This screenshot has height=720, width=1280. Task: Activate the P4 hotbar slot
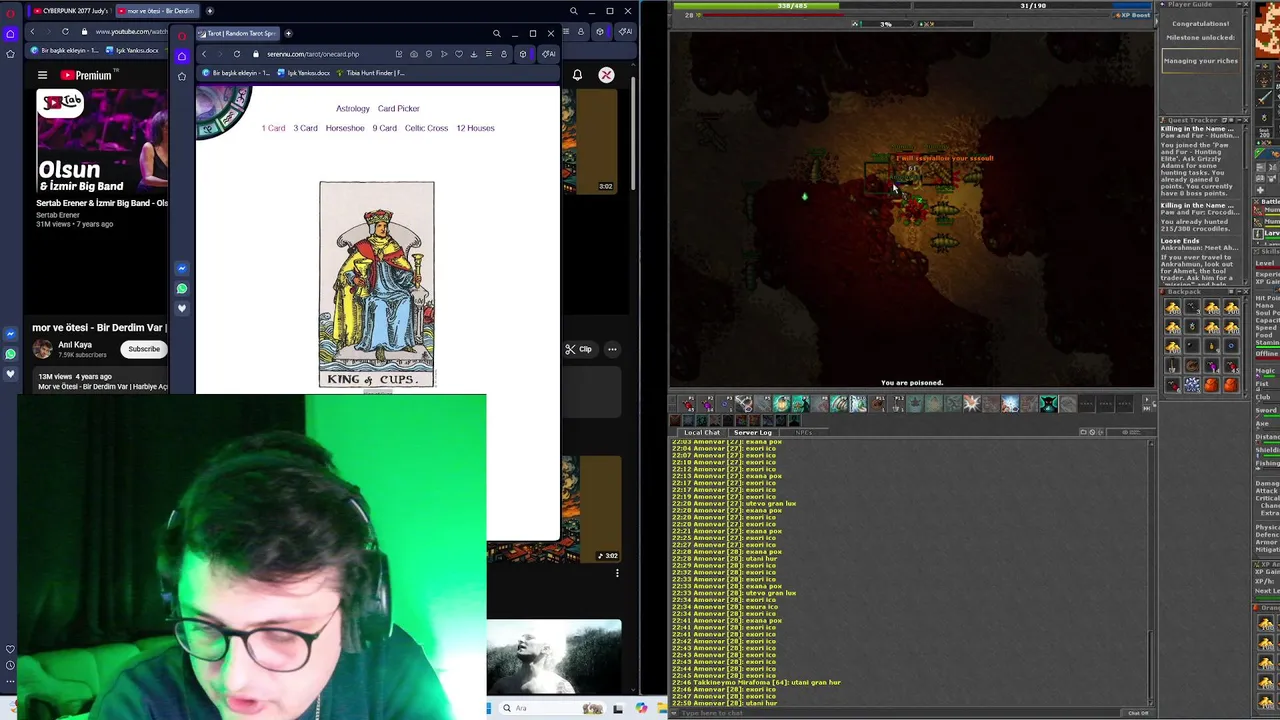pos(744,404)
